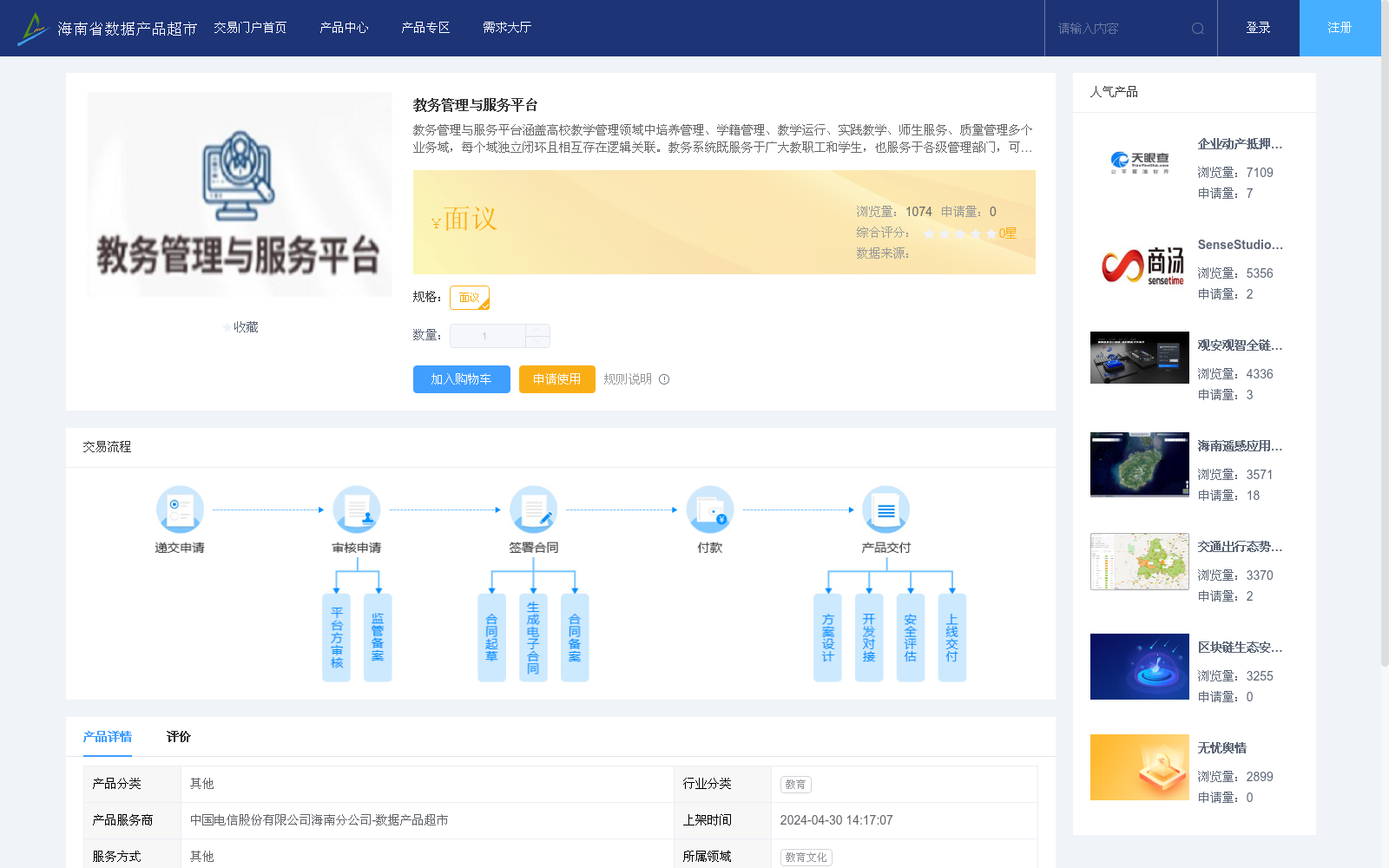Increase quantity with the up stepper
Viewport: 1389px width, 868px height.
point(537,330)
